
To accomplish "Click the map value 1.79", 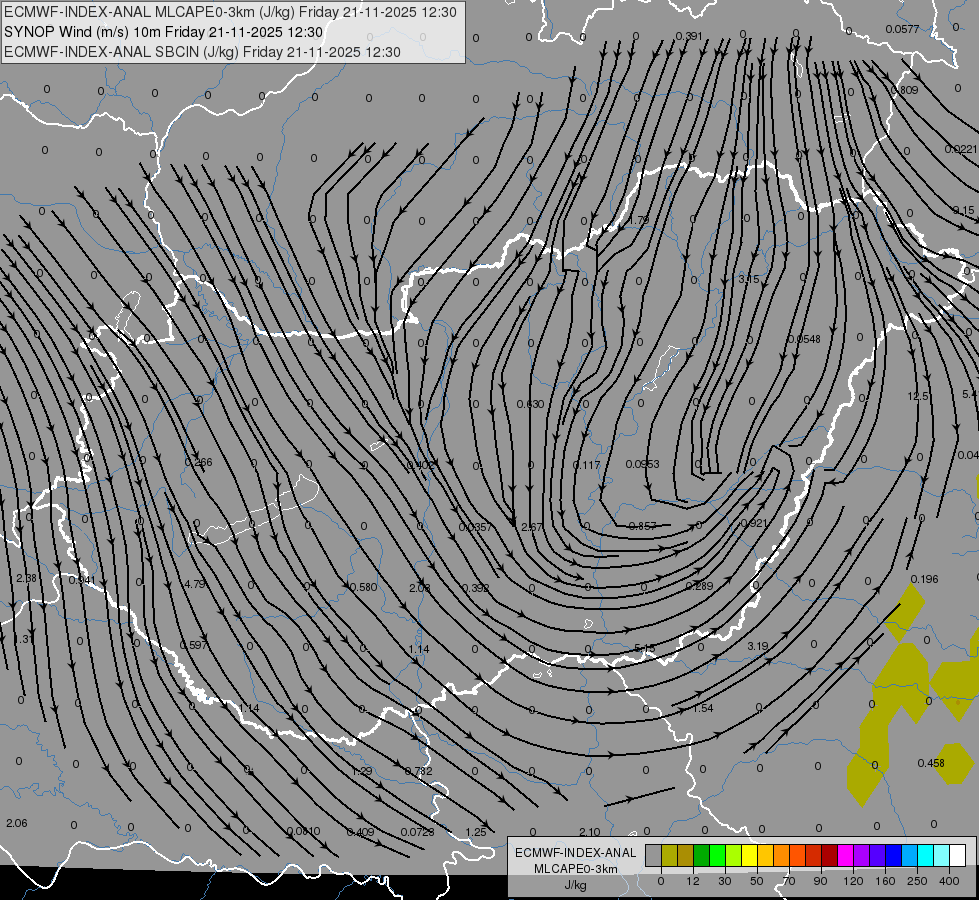I will point(639,220).
